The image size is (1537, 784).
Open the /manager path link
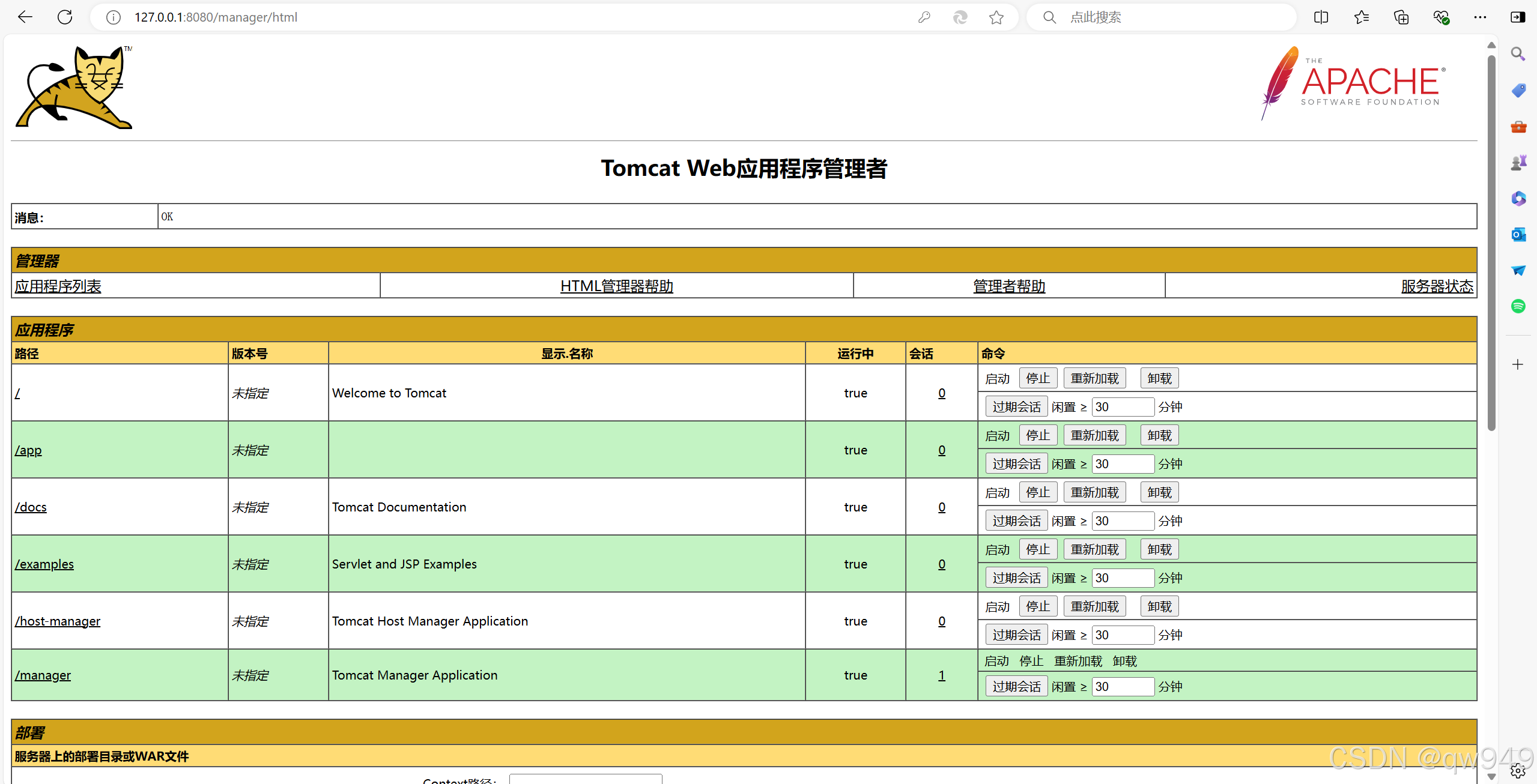pos(43,675)
